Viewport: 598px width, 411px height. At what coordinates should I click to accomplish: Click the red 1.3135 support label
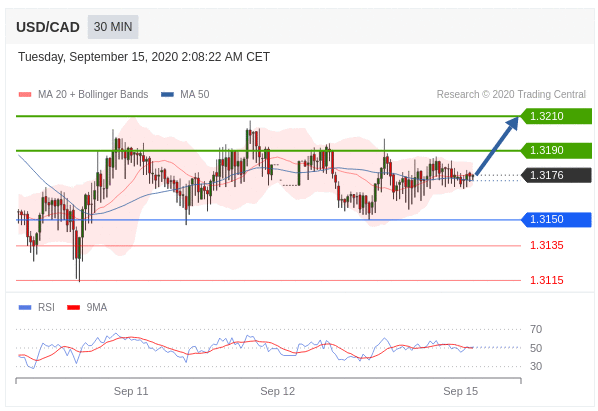[x=547, y=245]
